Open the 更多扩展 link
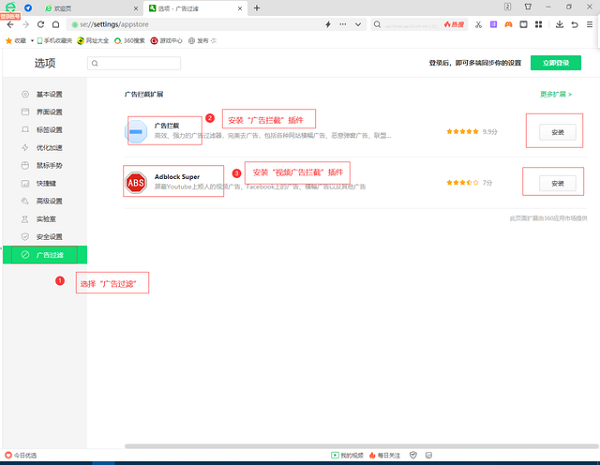Viewport: 600px width, 465px height. click(556, 94)
